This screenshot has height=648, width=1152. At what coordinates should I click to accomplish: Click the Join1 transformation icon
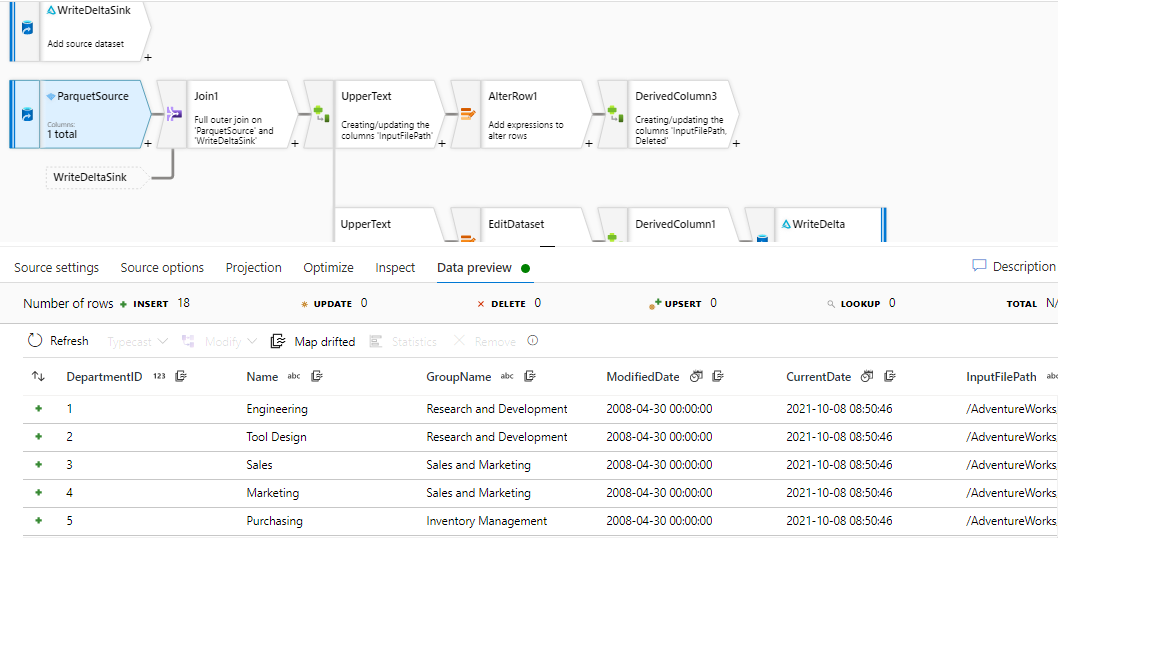[172, 114]
